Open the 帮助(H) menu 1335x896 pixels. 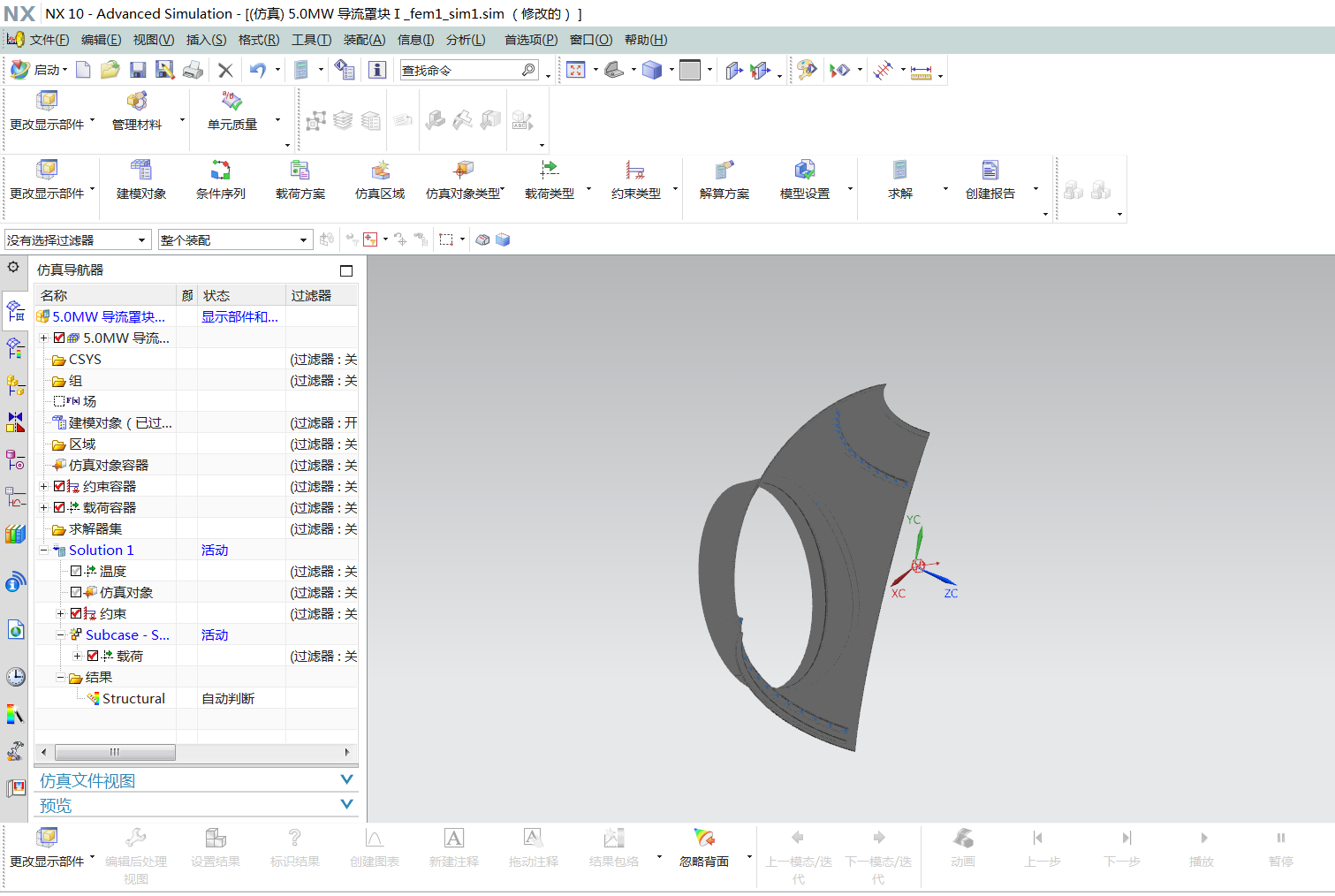pyautogui.click(x=646, y=40)
